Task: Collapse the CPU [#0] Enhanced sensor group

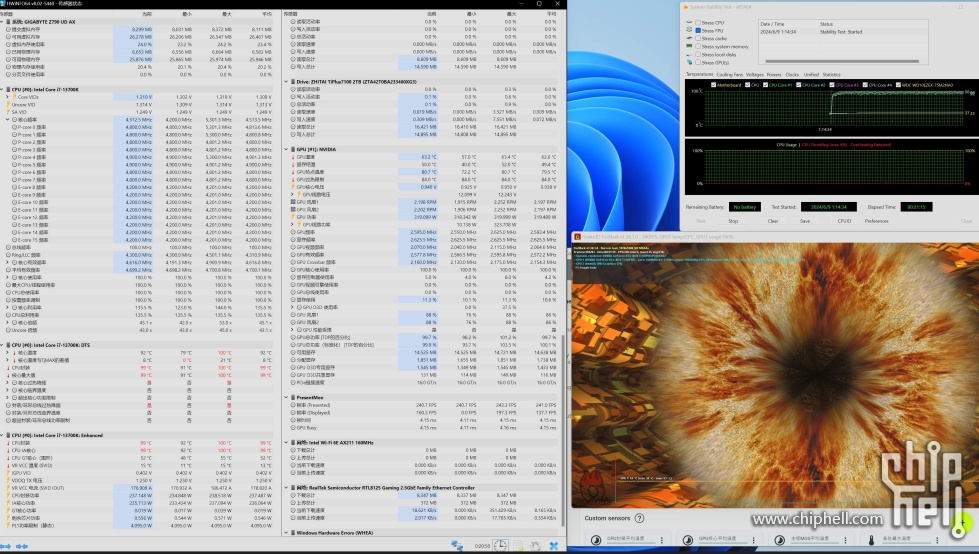Action: tap(2, 435)
